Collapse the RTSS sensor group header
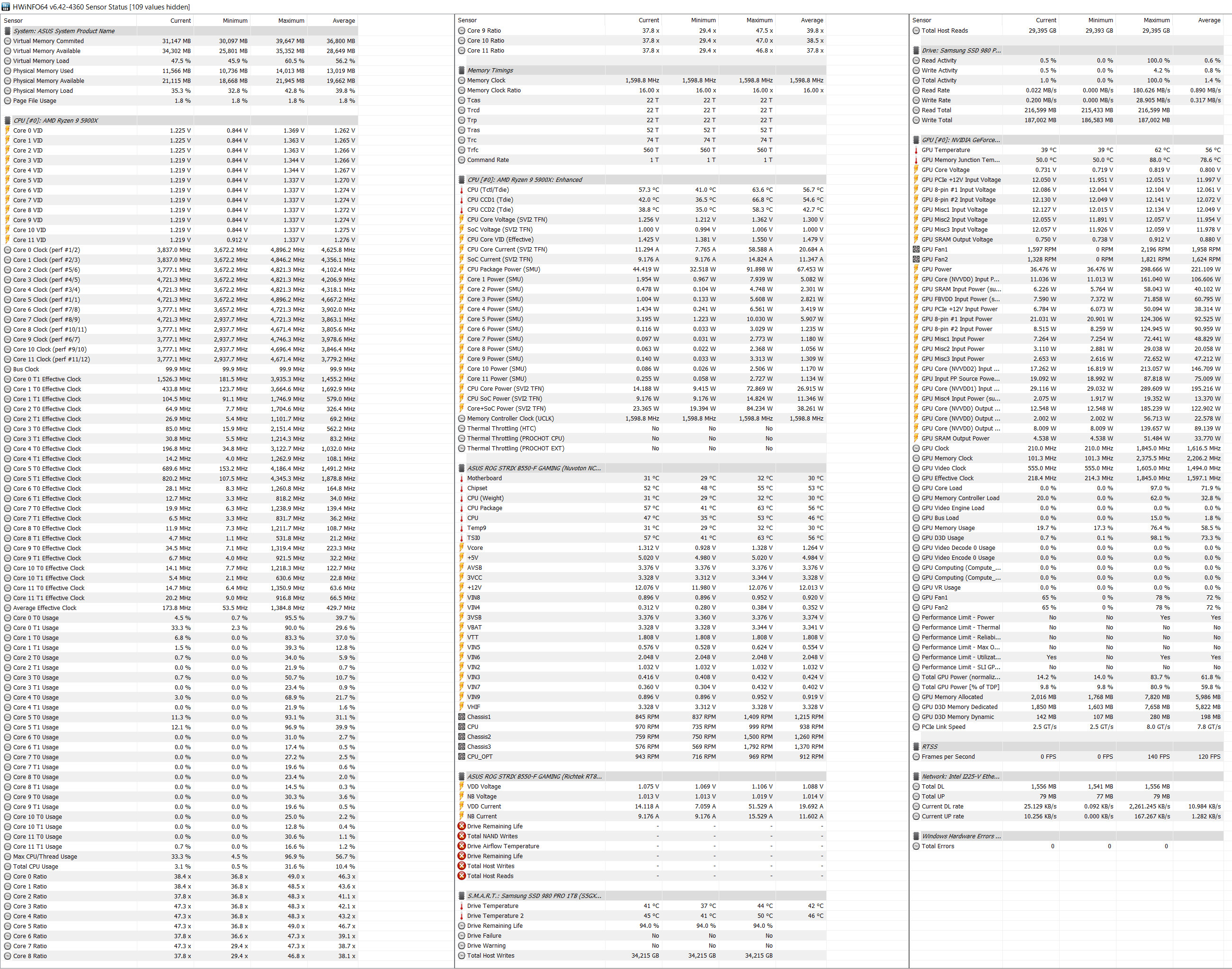Screen dimensions: 1232x969 pos(929,746)
